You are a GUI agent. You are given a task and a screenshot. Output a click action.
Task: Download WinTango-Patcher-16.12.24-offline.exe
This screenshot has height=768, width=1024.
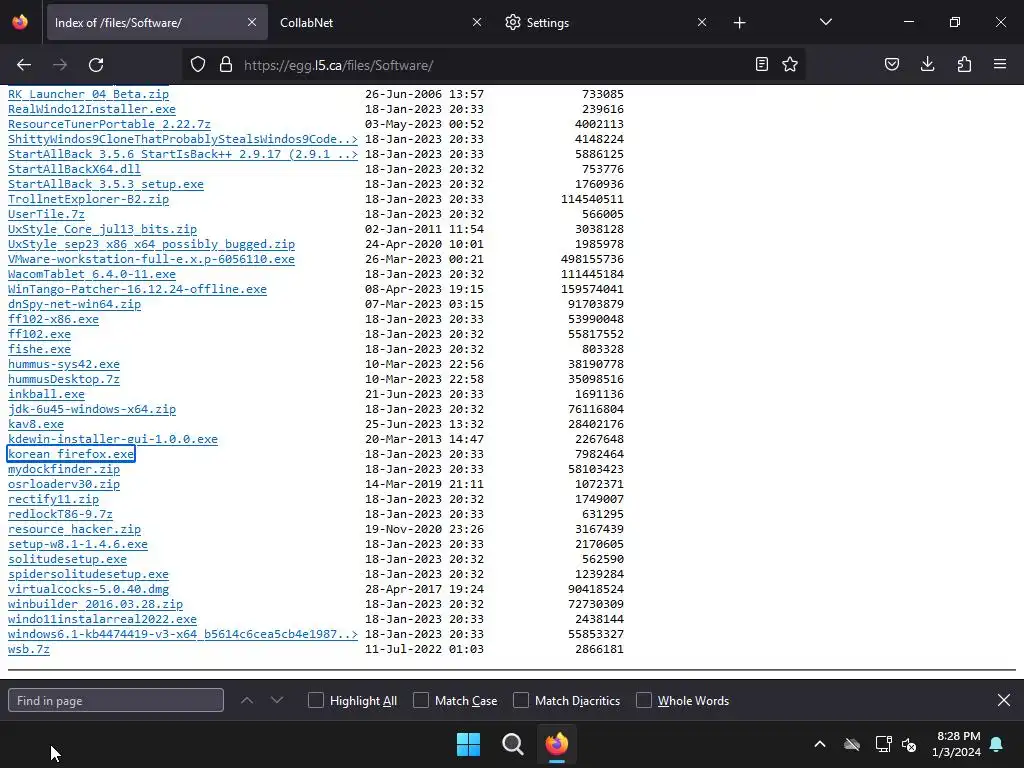tap(137, 289)
